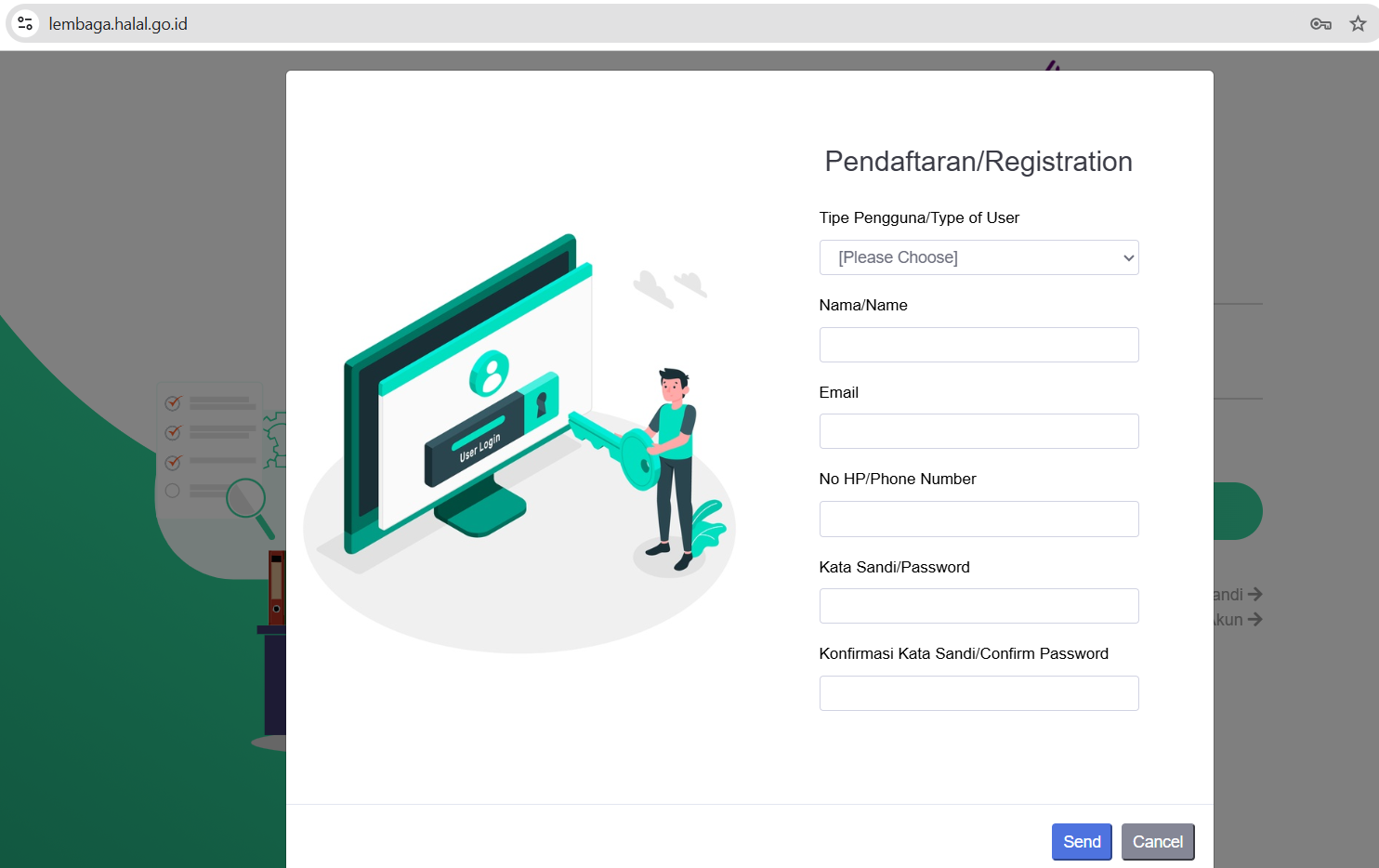Click the User Login illustration image

[x=519, y=443]
